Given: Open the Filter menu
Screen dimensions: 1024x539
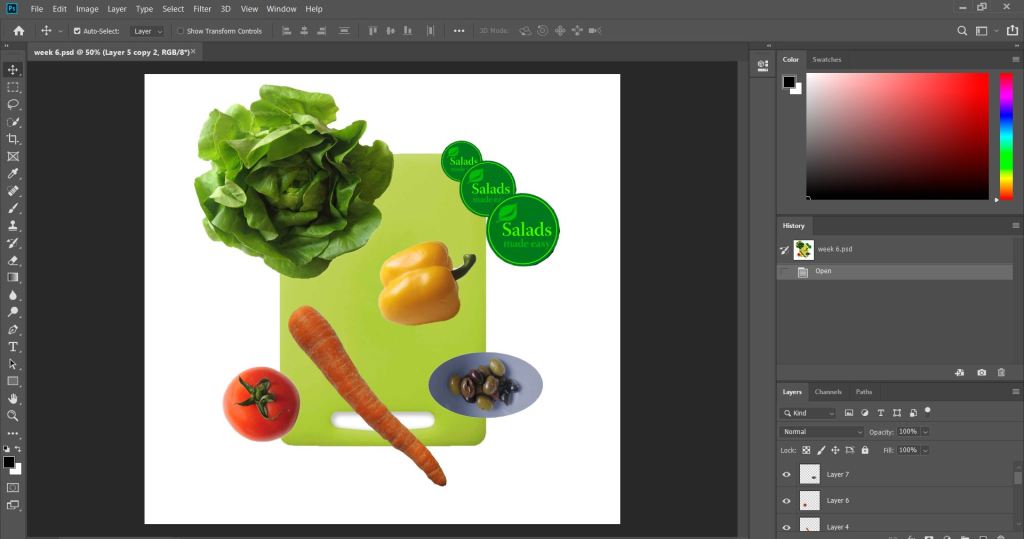Looking at the screenshot, I should pos(202,9).
